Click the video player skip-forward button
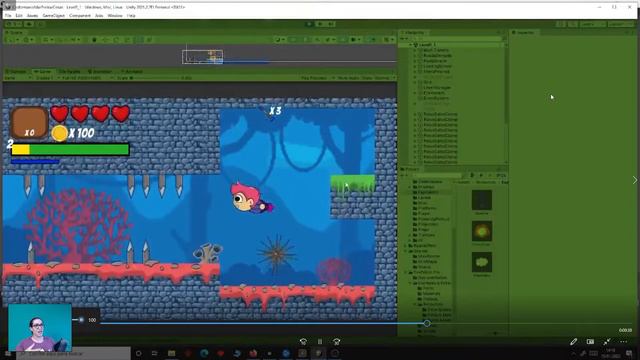The image size is (640, 360). (336, 342)
